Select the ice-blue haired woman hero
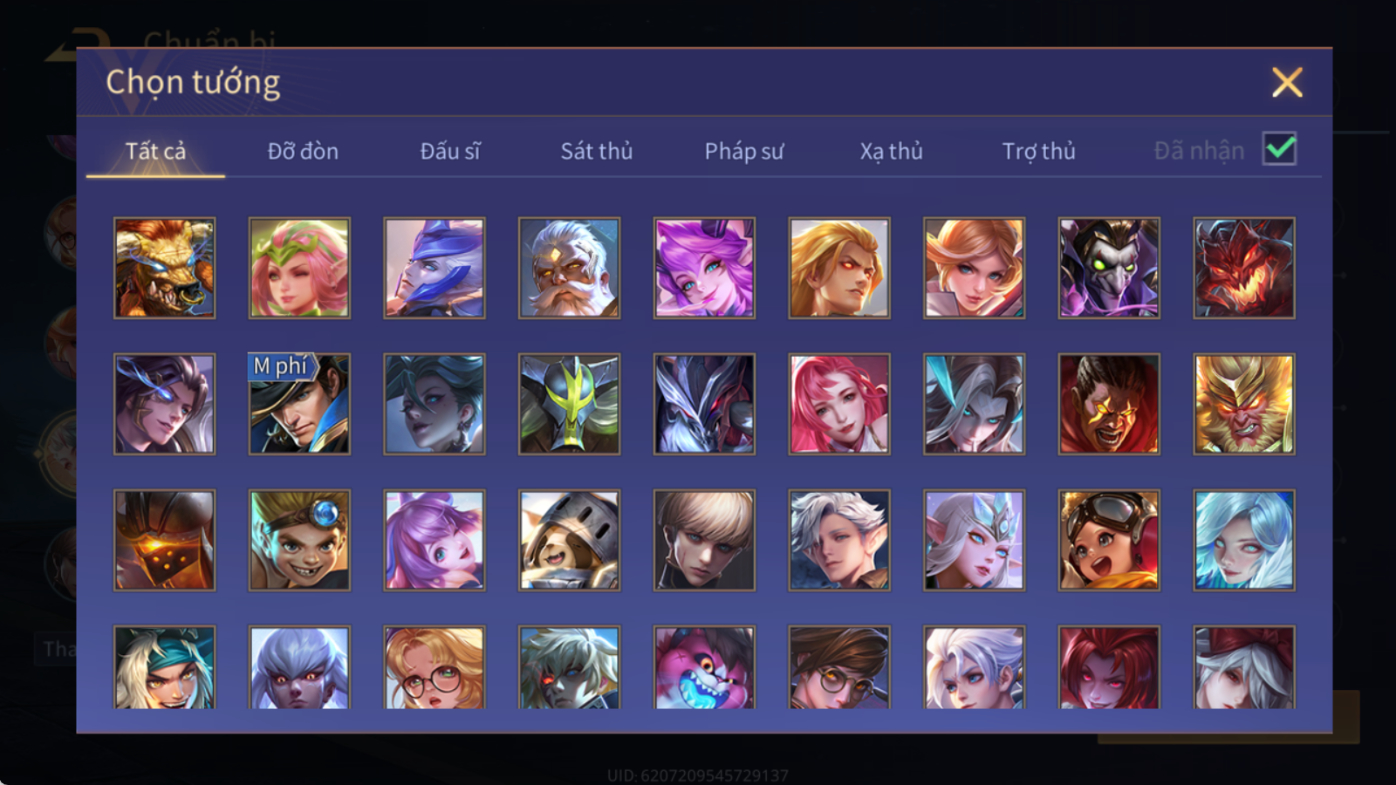Screen dimensions: 1396x785 1244,540
